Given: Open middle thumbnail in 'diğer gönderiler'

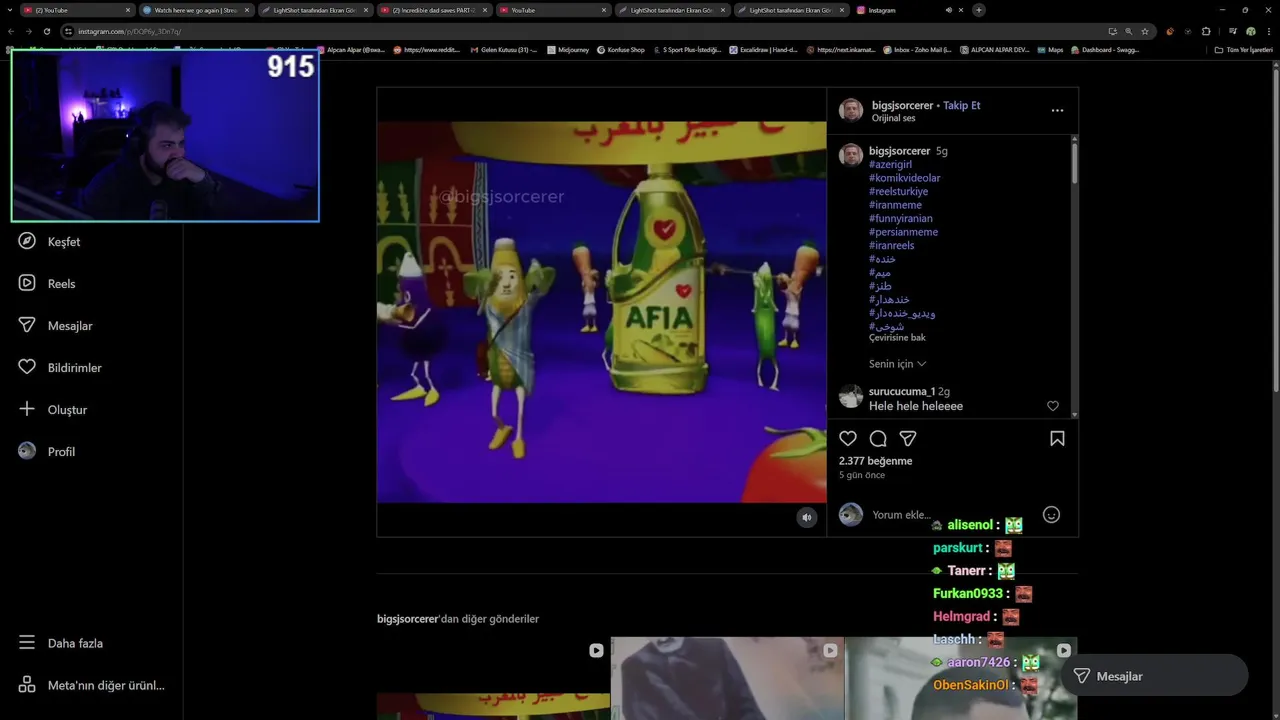Looking at the screenshot, I should tap(727, 678).
